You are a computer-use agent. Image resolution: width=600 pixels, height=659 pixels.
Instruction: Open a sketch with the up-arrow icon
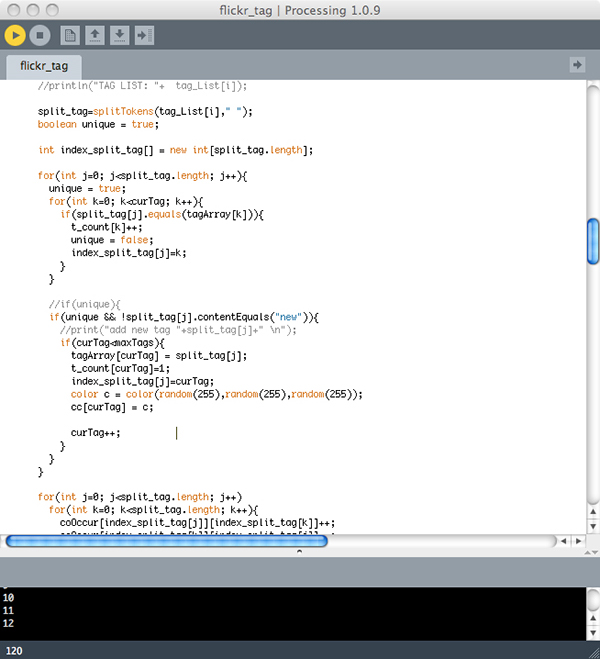click(x=95, y=35)
